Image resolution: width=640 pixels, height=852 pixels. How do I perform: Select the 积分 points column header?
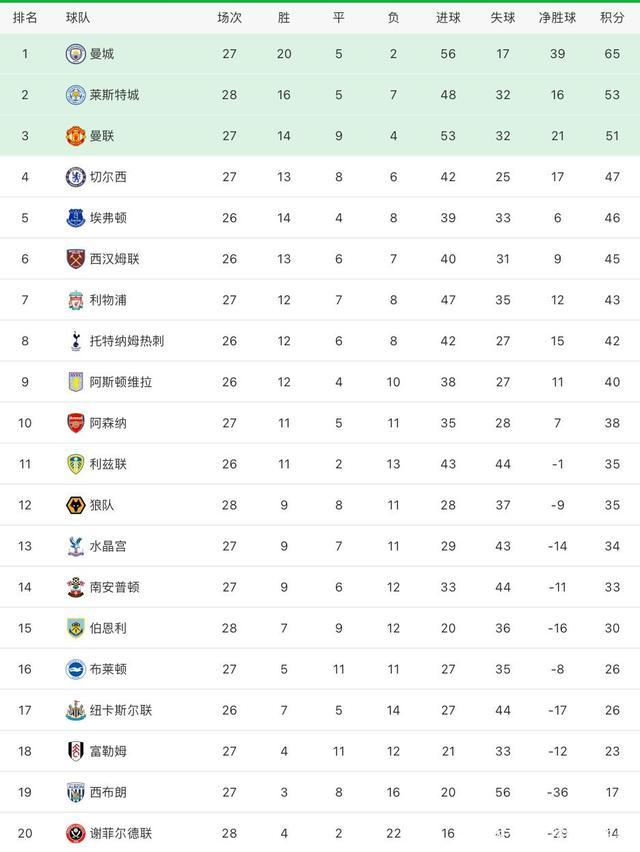click(x=612, y=18)
